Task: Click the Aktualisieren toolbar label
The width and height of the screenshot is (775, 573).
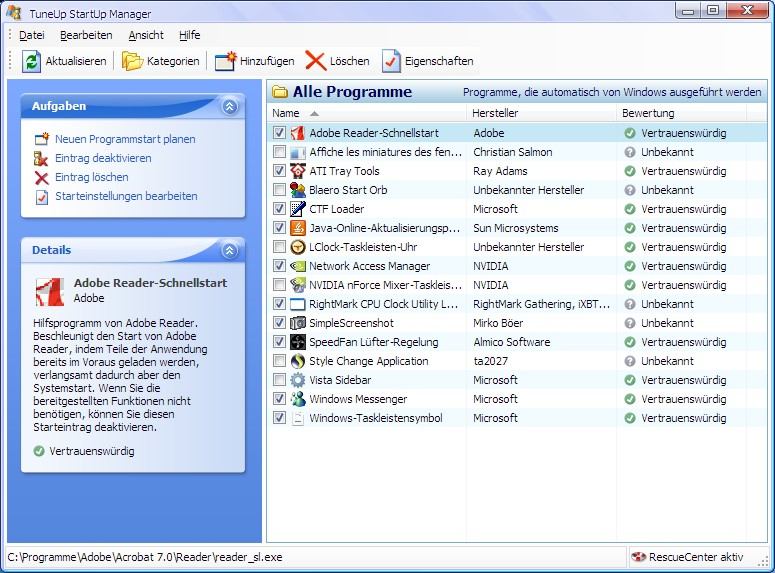Action: pos(76,61)
